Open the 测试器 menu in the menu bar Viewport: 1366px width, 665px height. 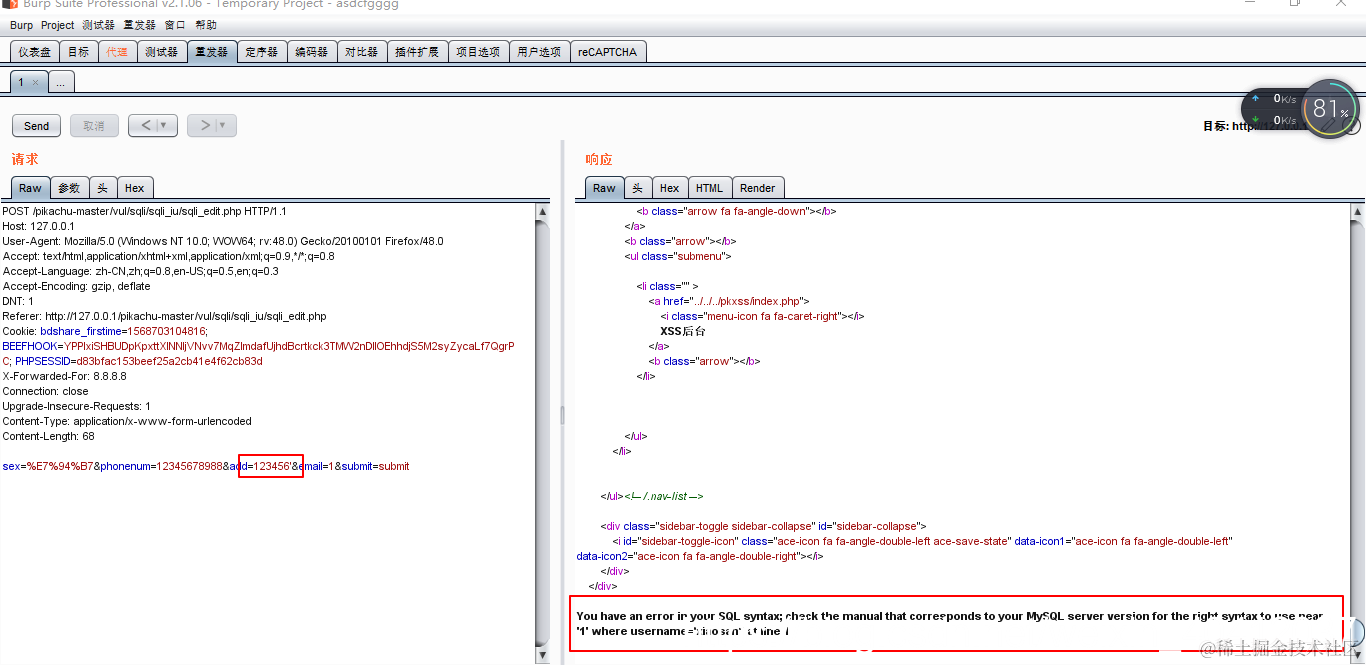[98, 25]
